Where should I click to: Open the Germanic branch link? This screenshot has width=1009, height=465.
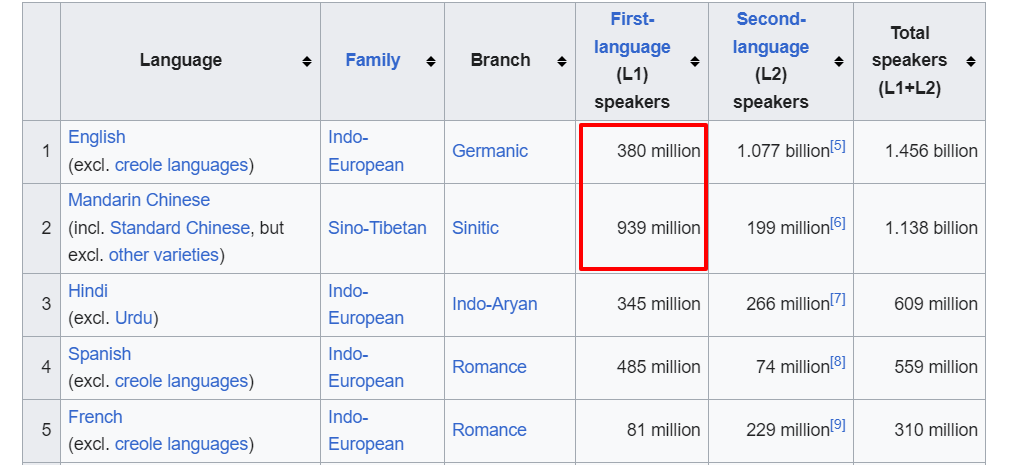pyautogui.click(x=490, y=151)
